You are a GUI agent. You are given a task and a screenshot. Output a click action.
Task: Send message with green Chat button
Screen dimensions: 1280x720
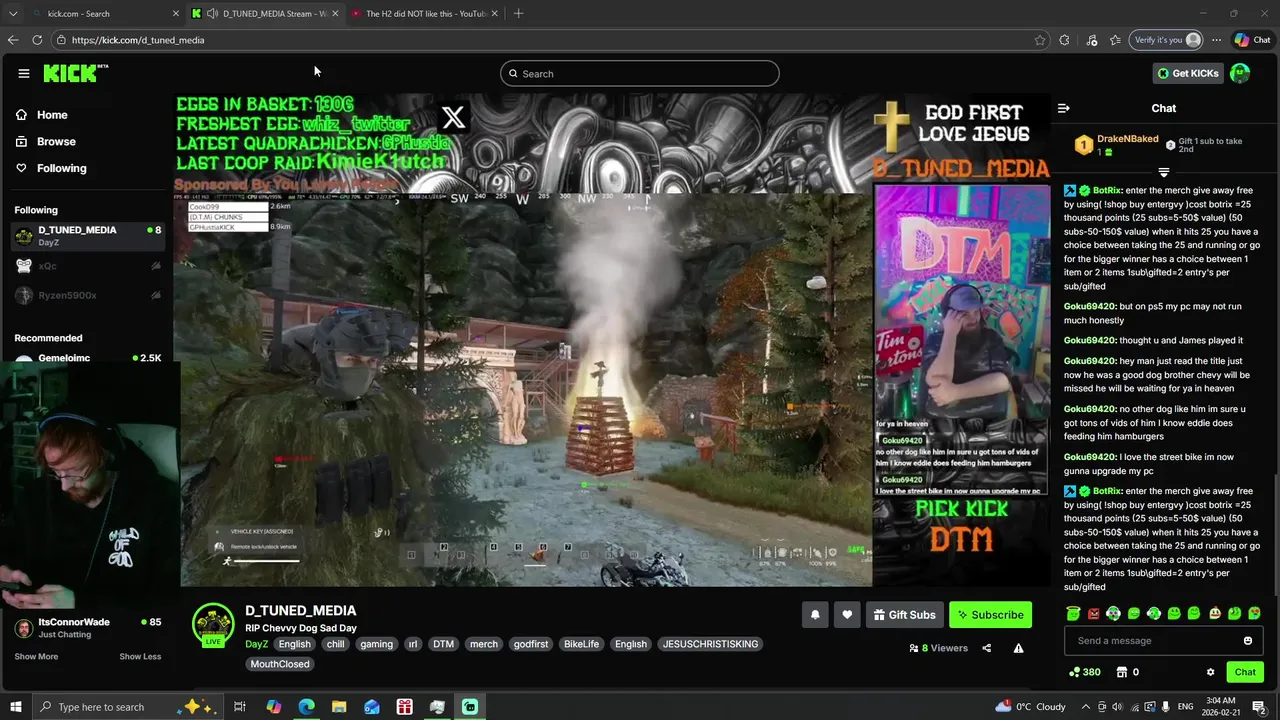[1245, 672]
